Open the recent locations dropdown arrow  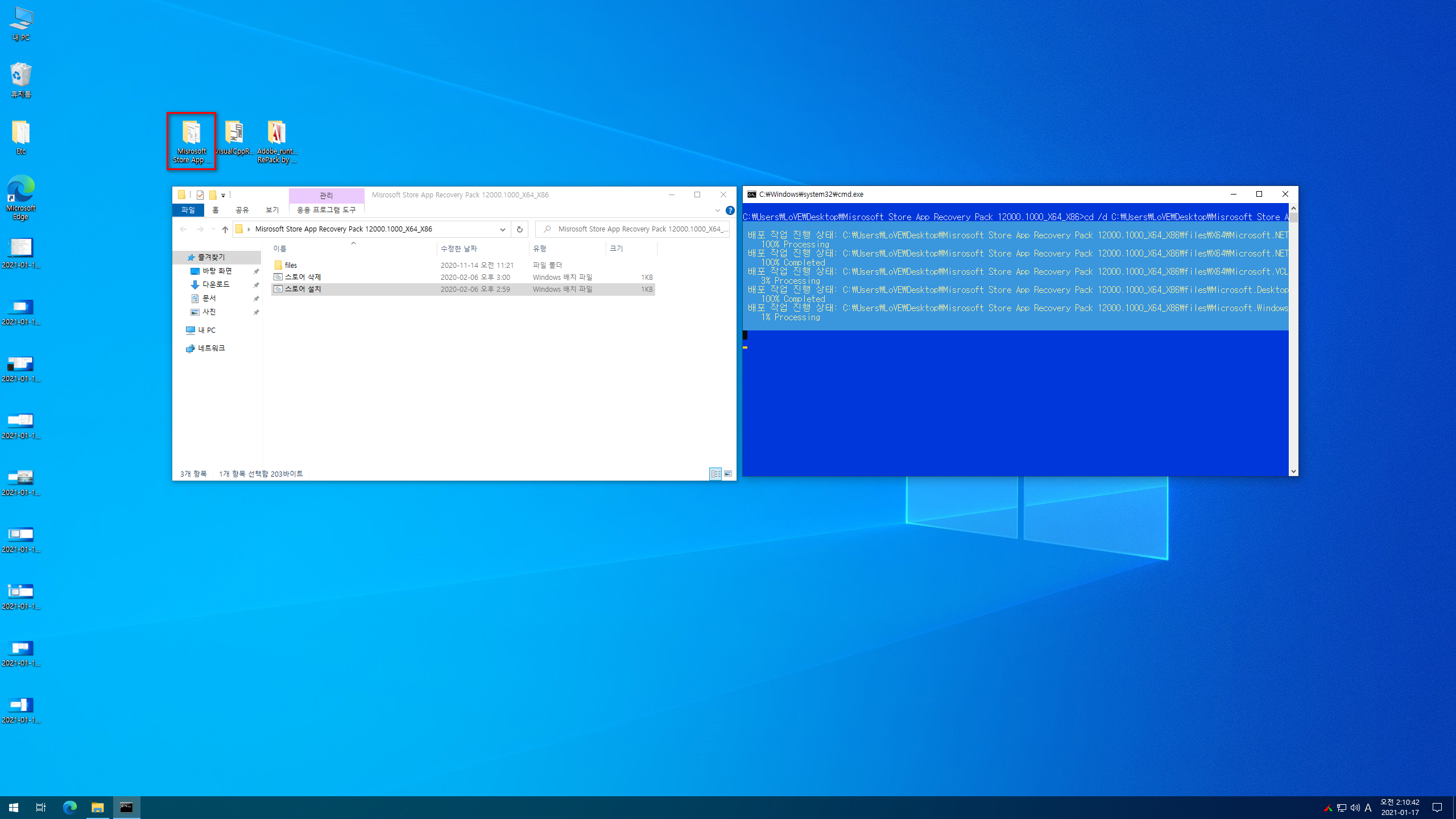coord(213,229)
